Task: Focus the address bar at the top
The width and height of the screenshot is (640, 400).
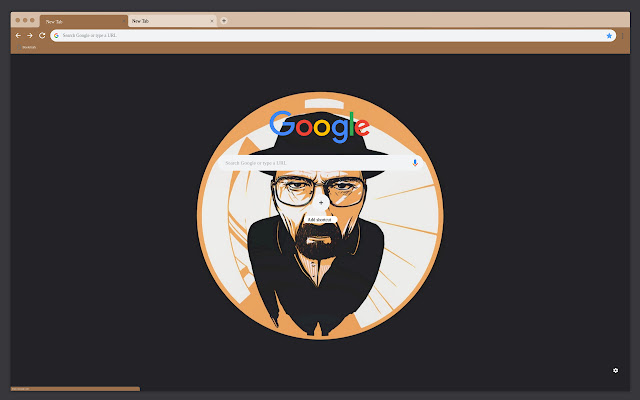Action: tap(333, 36)
